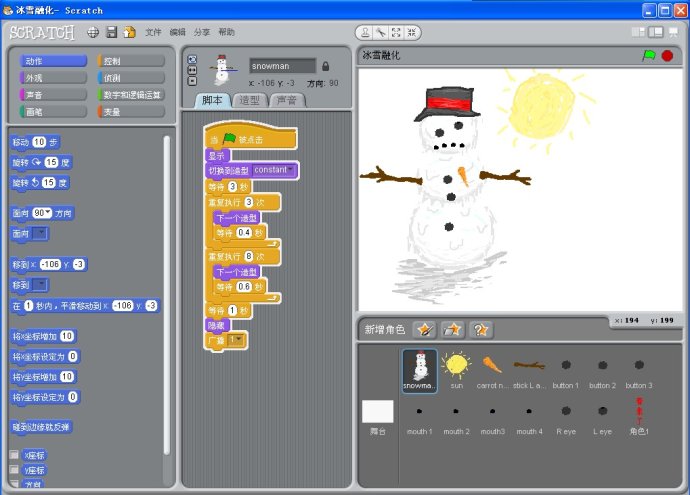Image resolution: width=690 pixels, height=495 pixels.
Task: Open the 编辑 menu
Action: (x=177, y=32)
